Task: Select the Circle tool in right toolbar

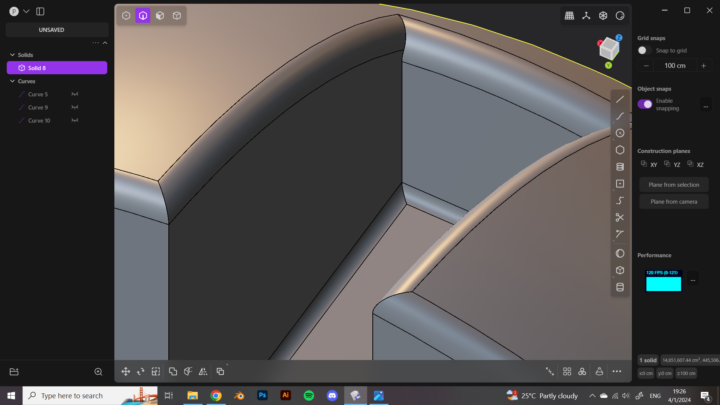Action: tap(620, 133)
